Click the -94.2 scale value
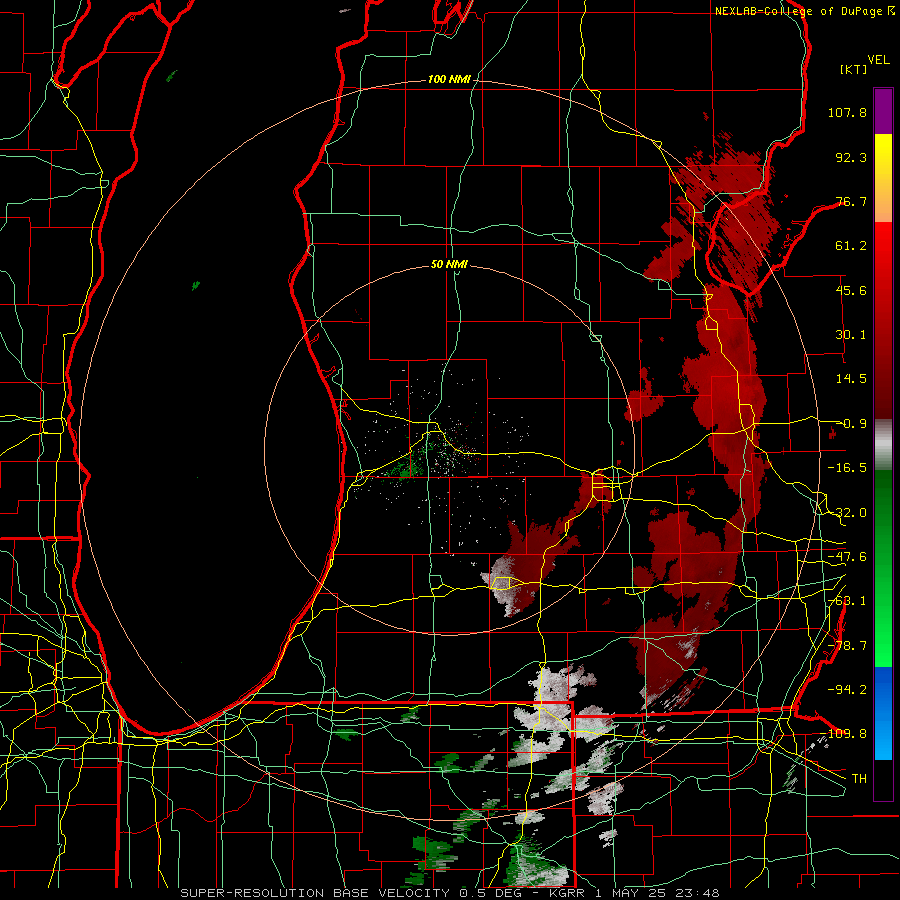This screenshot has height=900, width=900. (847, 689)
